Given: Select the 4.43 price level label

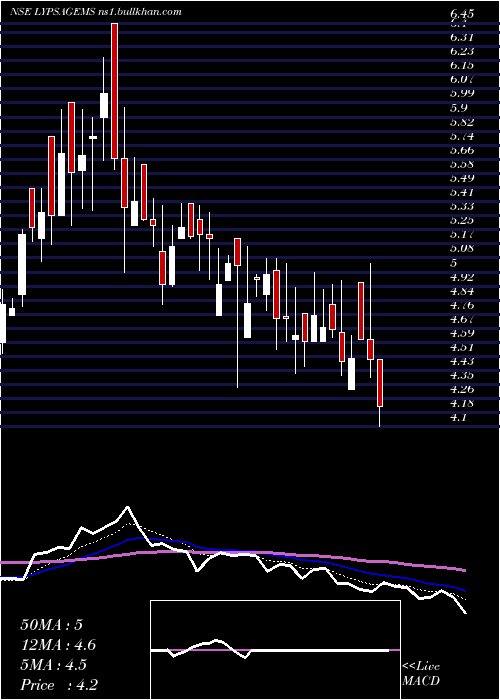Looking at the screenshot, I should click(x=462, y=362).
